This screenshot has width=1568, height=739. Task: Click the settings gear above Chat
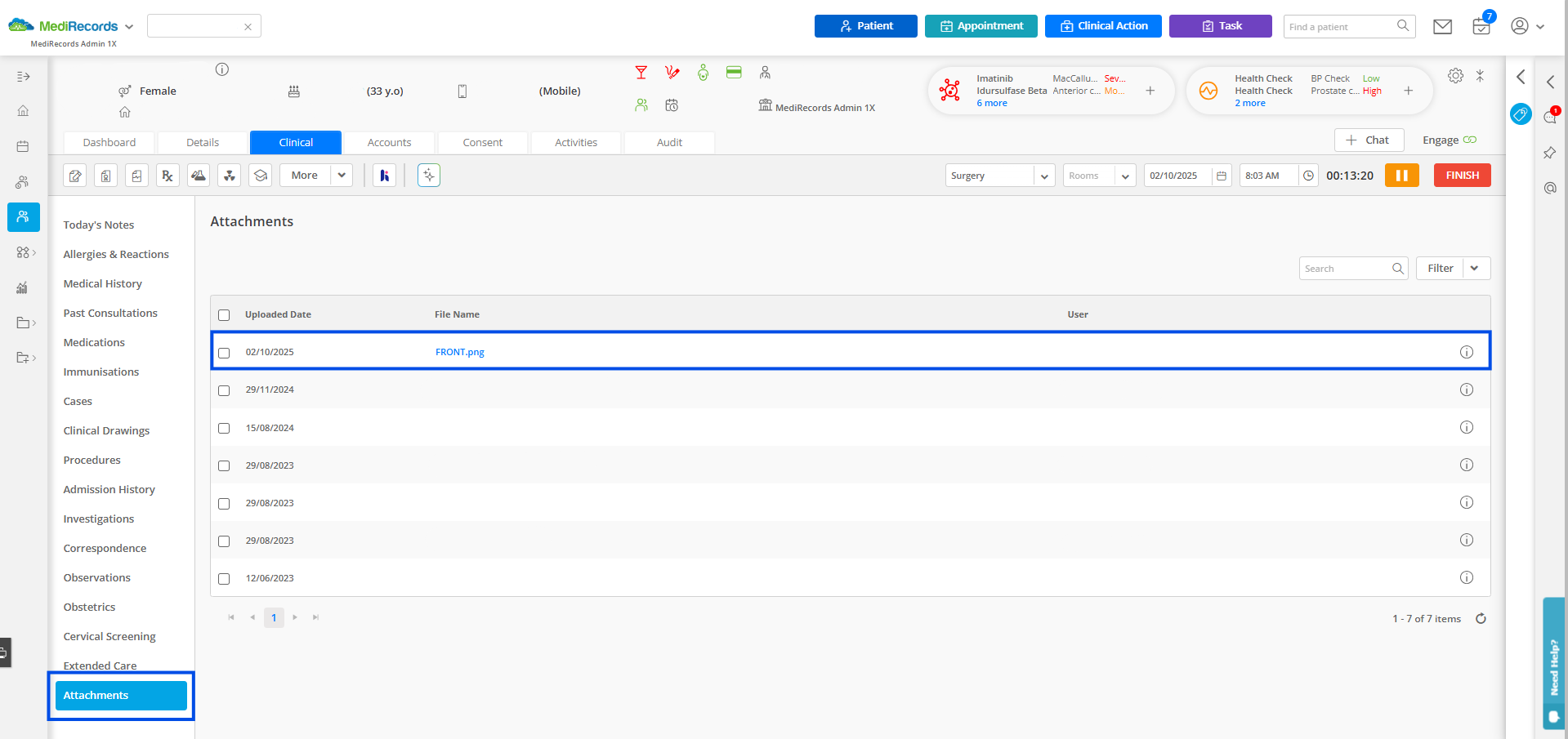pos(1455,75)
